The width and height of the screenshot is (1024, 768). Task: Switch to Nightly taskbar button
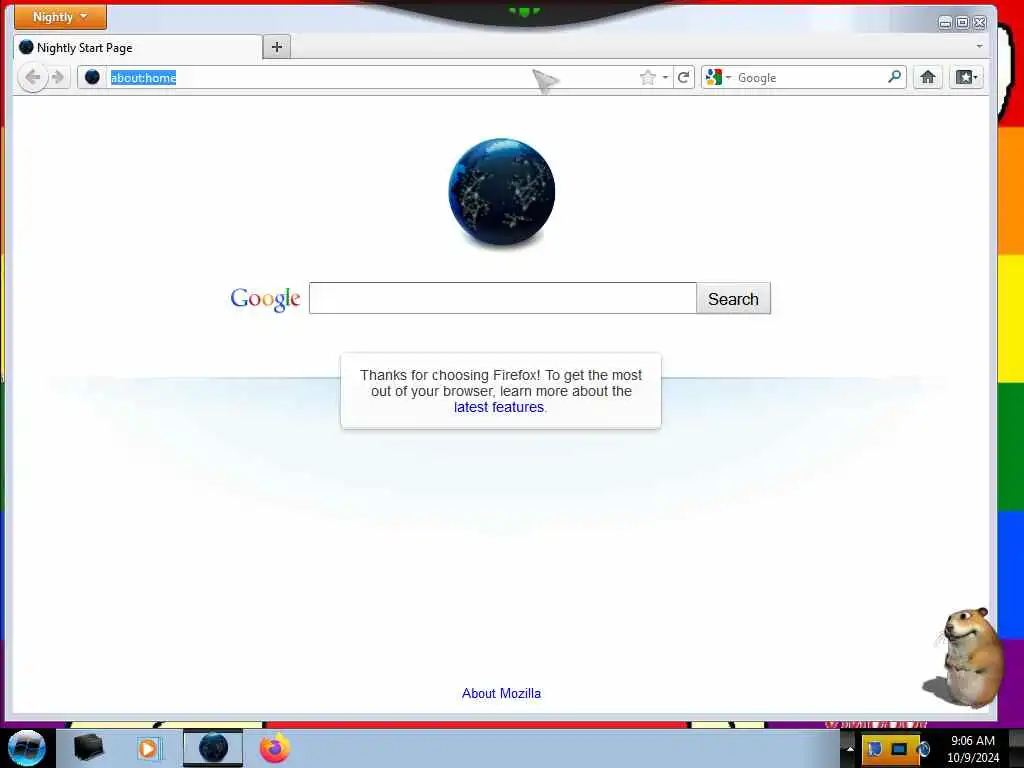[x=213, y=748]
